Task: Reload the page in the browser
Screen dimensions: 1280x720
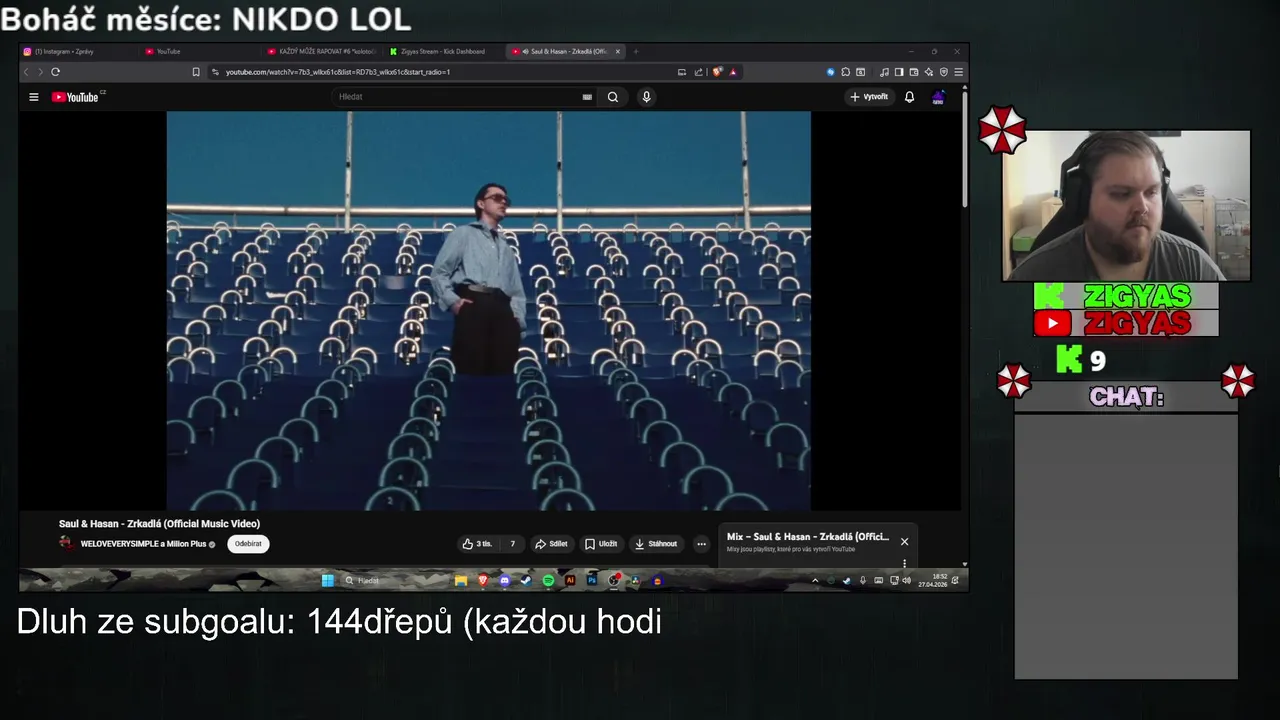Action: (55, 72)
